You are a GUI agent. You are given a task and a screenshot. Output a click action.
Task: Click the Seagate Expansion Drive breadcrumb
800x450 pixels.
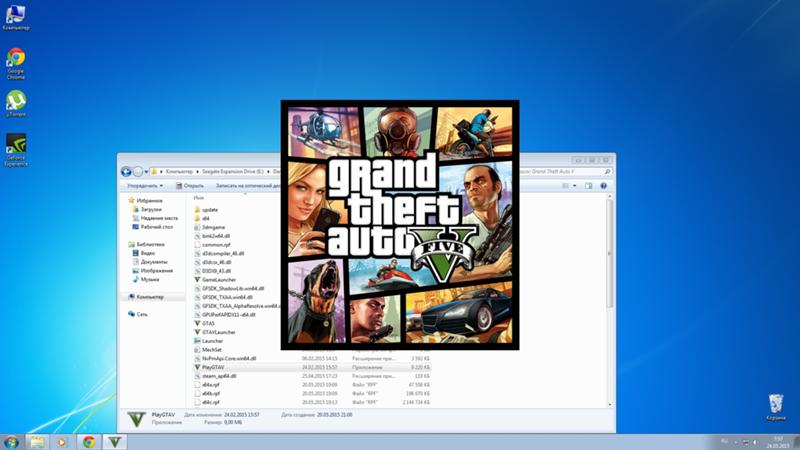233,171
